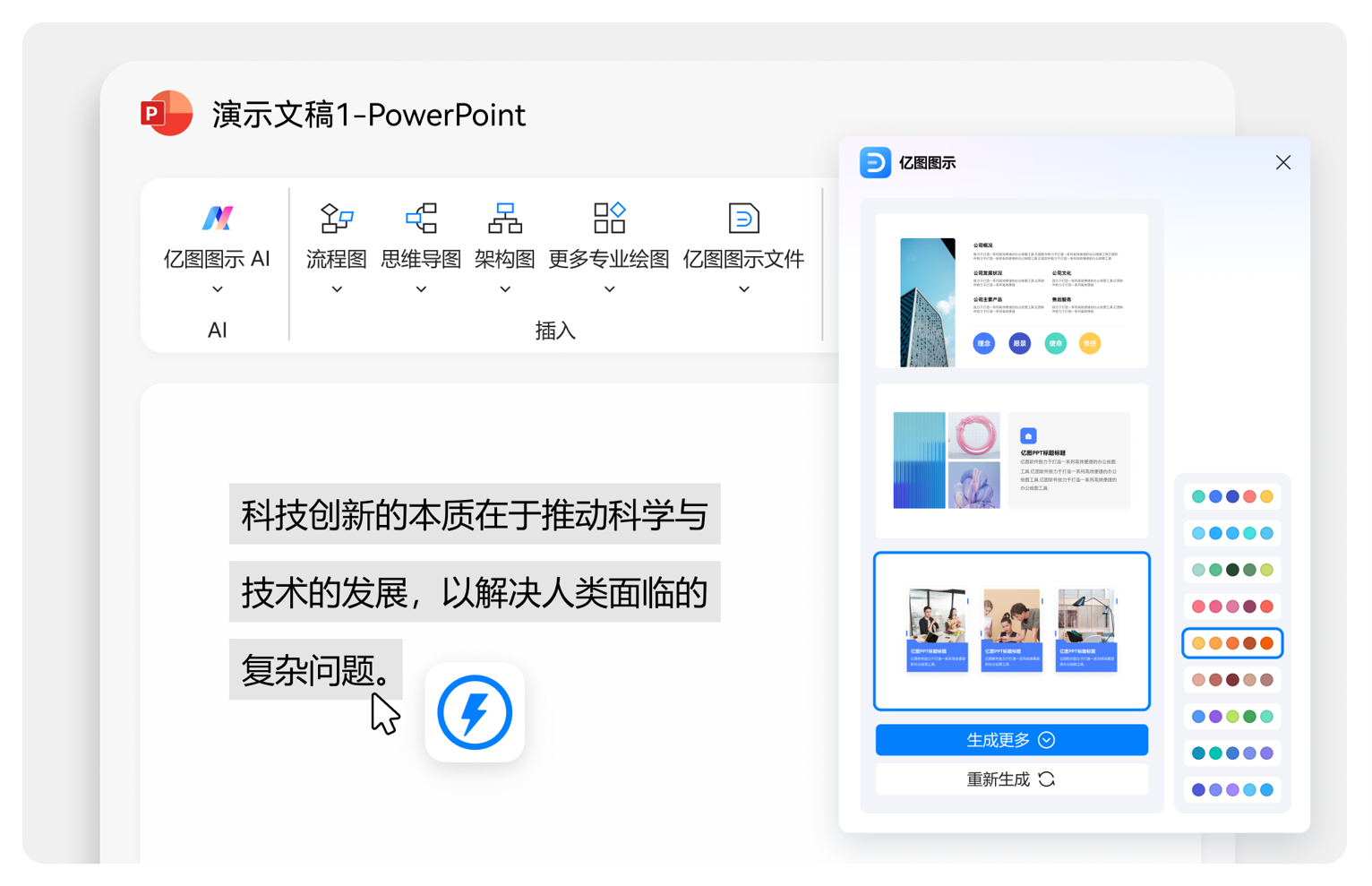Select the 亿图图示 AI tool icon
1372x886 pixels.
pyautogui.click(x=217, y=218)
